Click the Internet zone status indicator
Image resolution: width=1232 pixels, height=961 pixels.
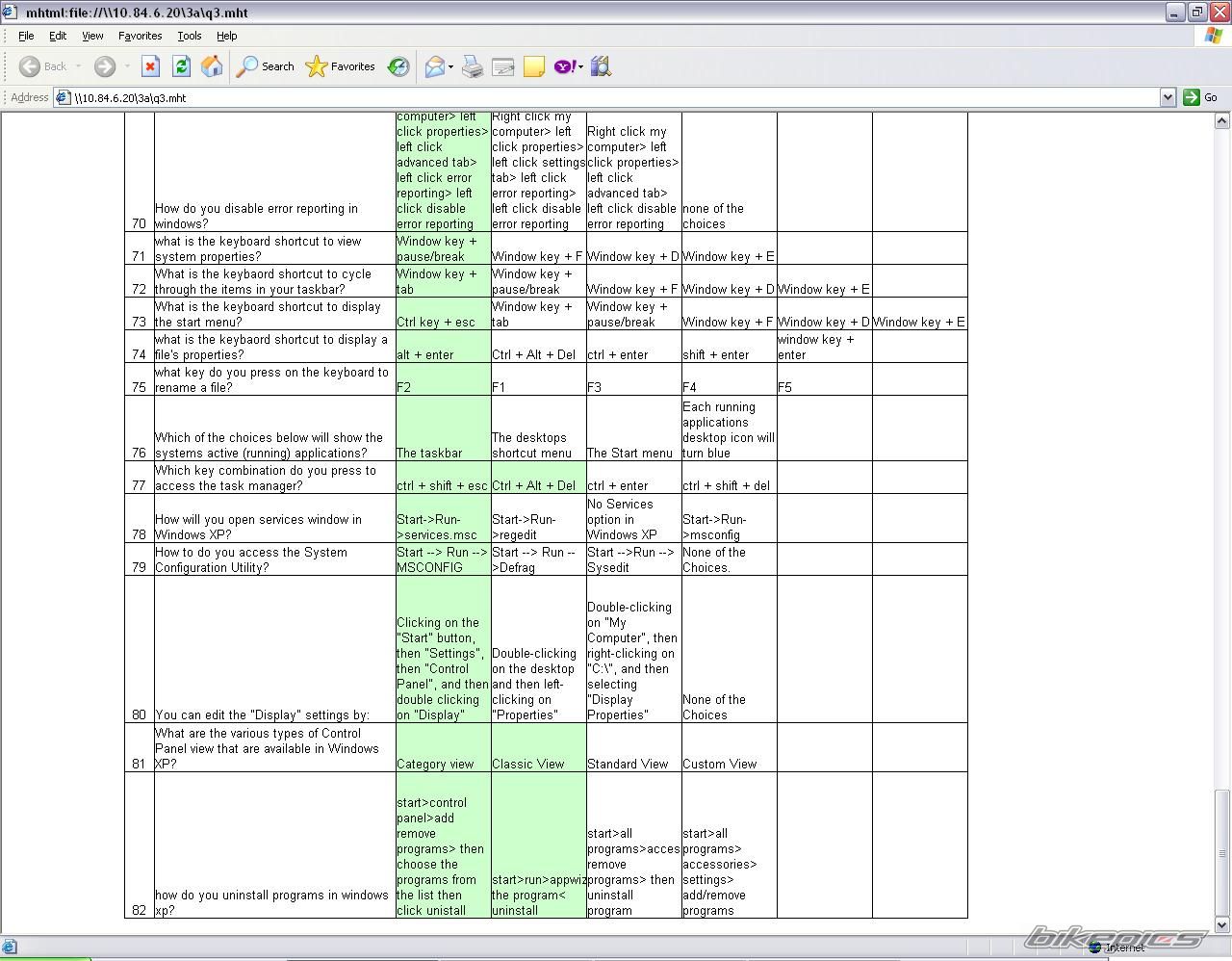(1116, 948)
